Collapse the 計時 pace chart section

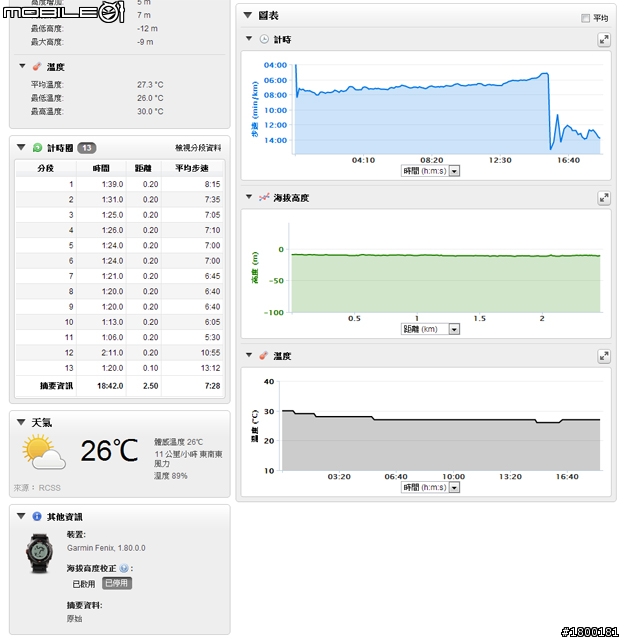tap(249, 39)
